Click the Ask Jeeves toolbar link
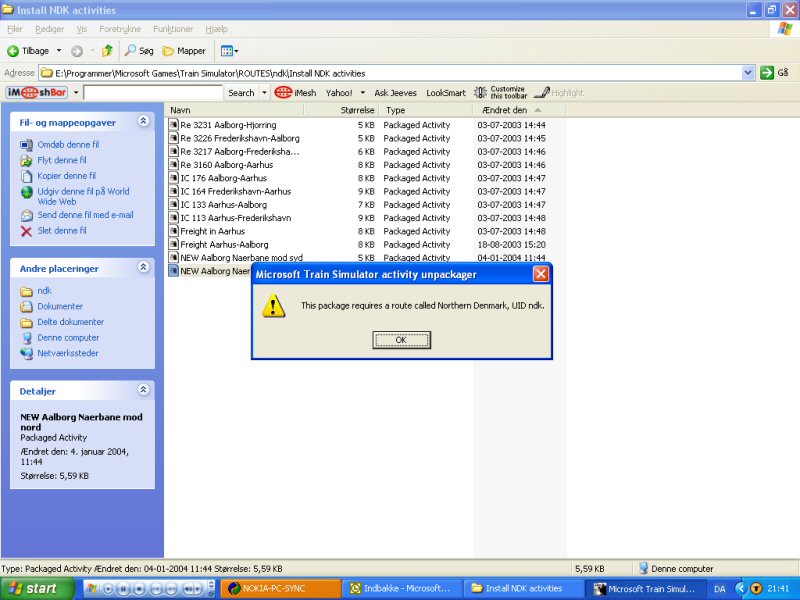 pos(395,92)
